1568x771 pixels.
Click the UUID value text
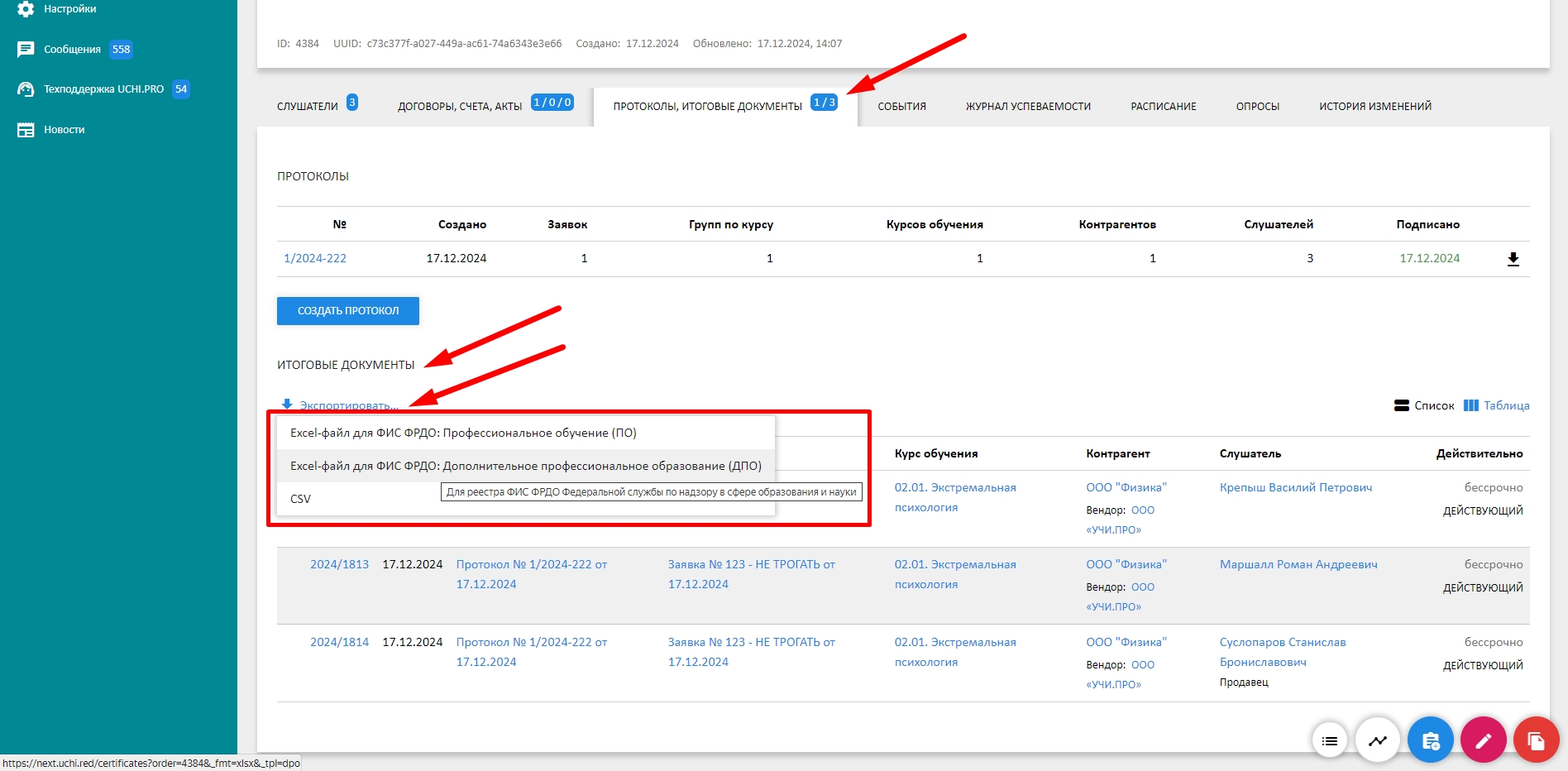[x=464, y=43]
